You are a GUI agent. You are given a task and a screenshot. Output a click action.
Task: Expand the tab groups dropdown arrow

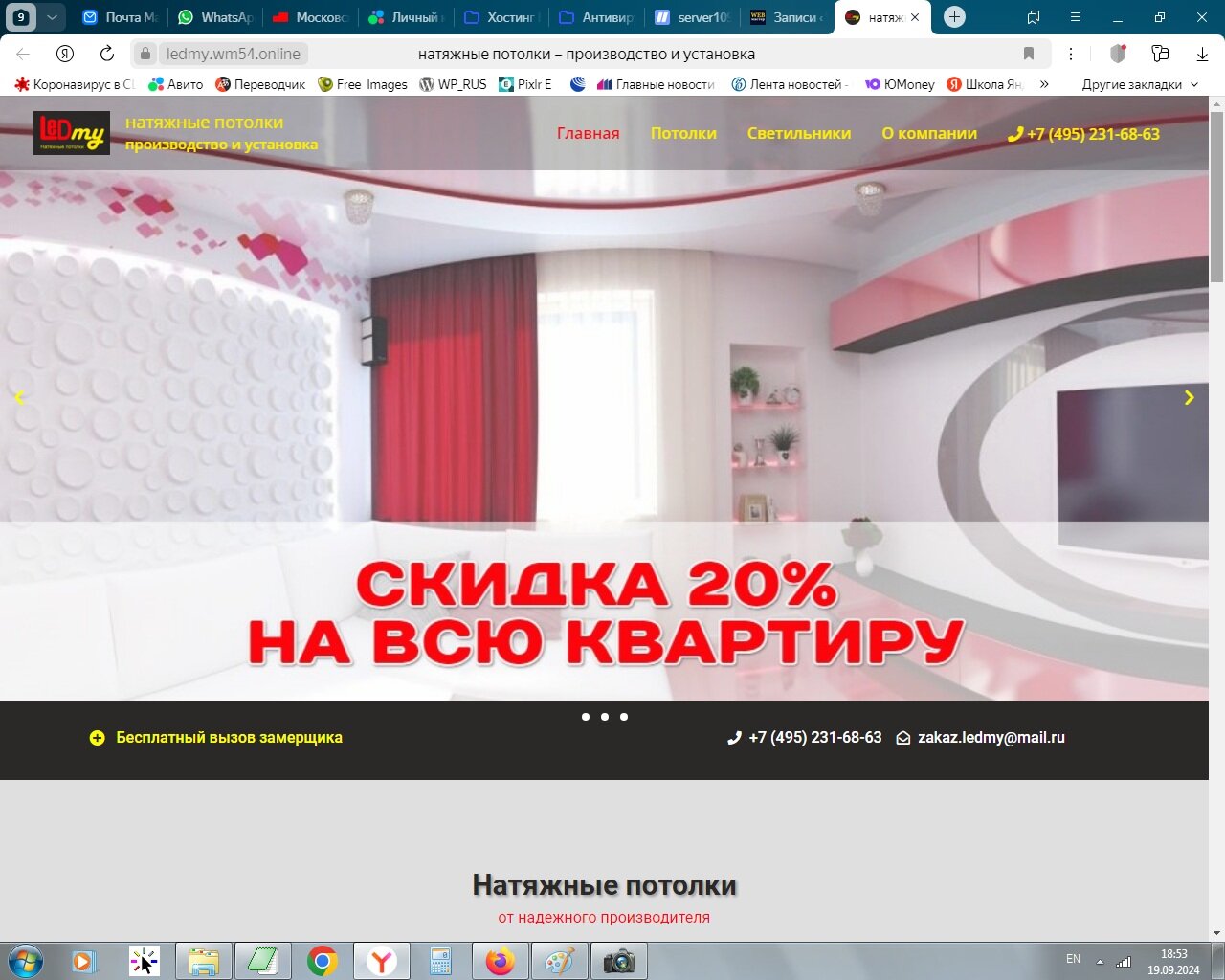coord(52,17)
